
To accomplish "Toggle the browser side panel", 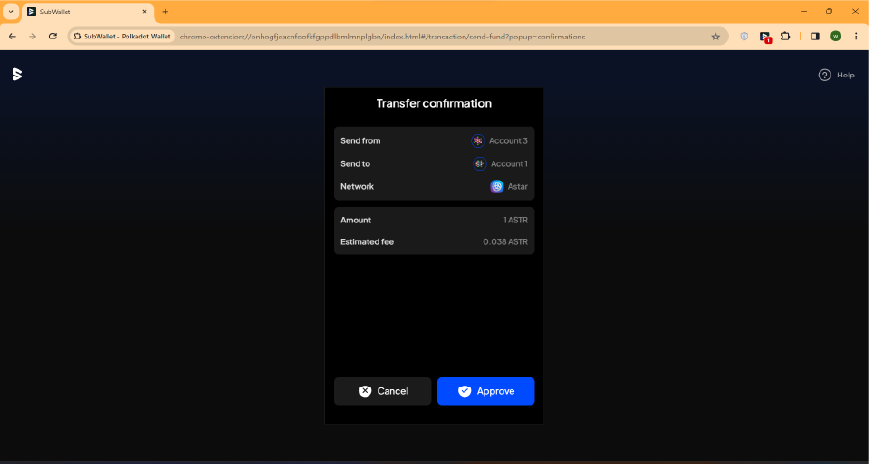I will tap(815, 36).
